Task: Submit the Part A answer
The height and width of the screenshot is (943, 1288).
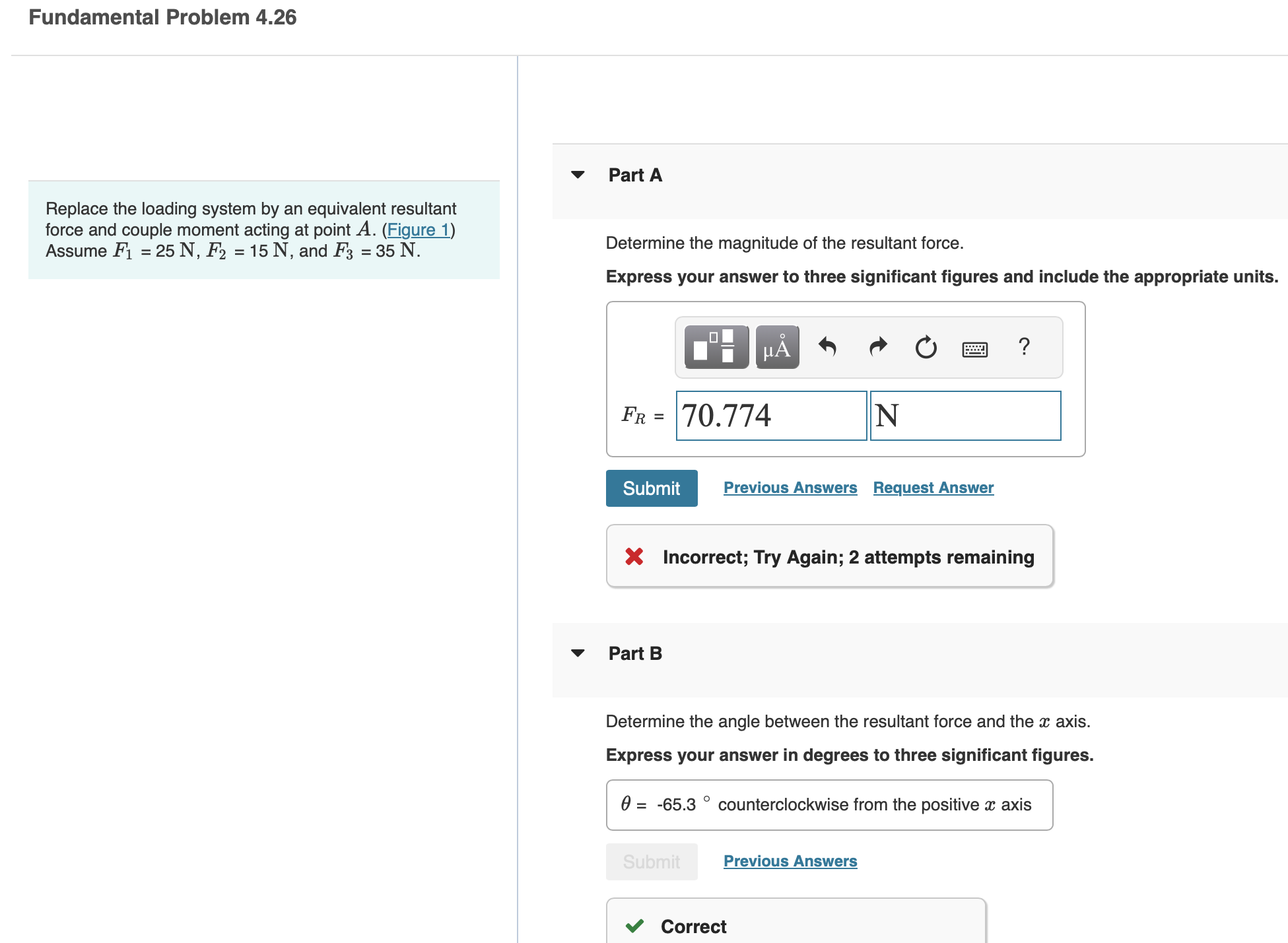Action: click(x=651, y=488)
